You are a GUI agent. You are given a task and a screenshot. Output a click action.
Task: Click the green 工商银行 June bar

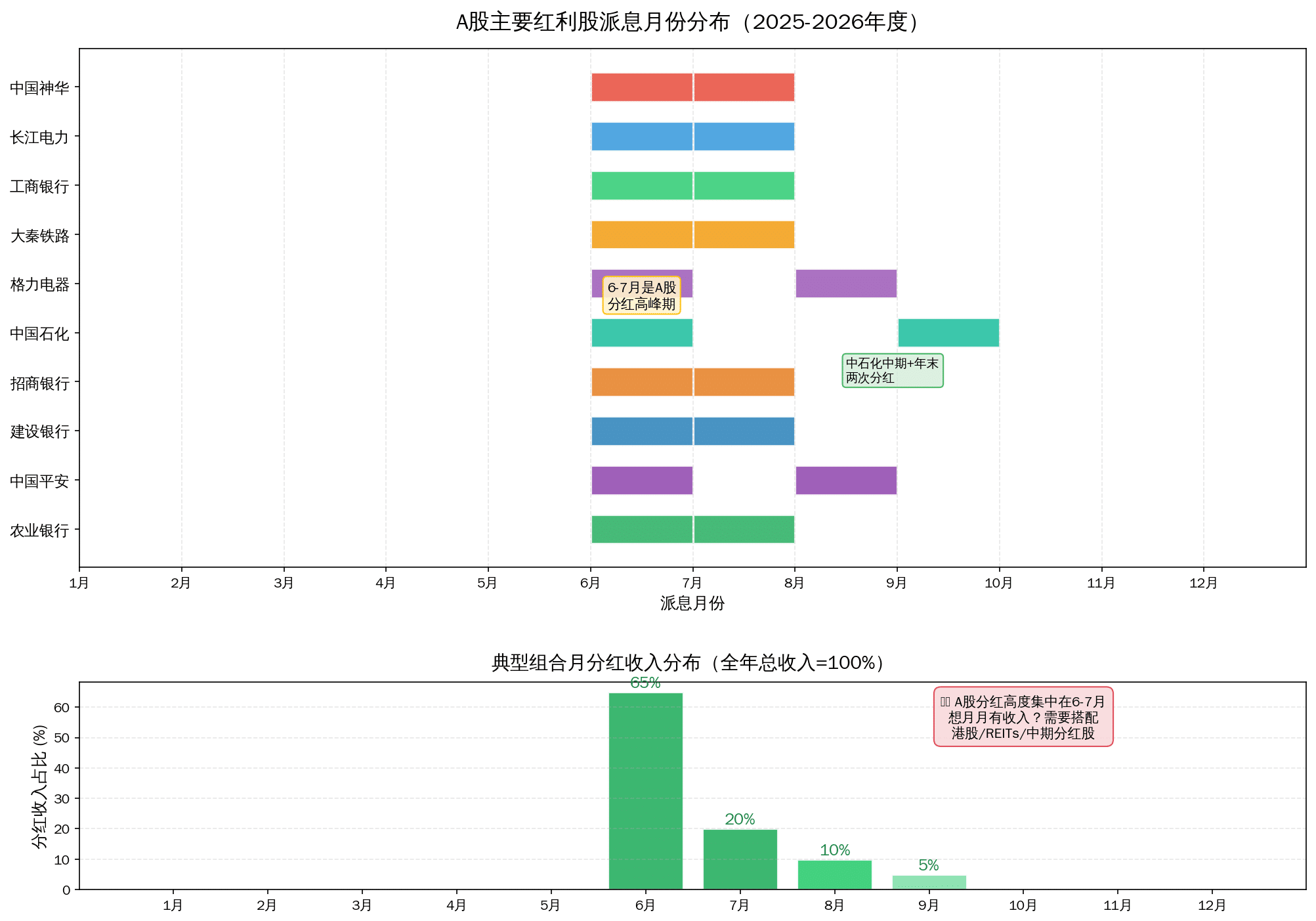pyautogui.click(x=642, y=186)
